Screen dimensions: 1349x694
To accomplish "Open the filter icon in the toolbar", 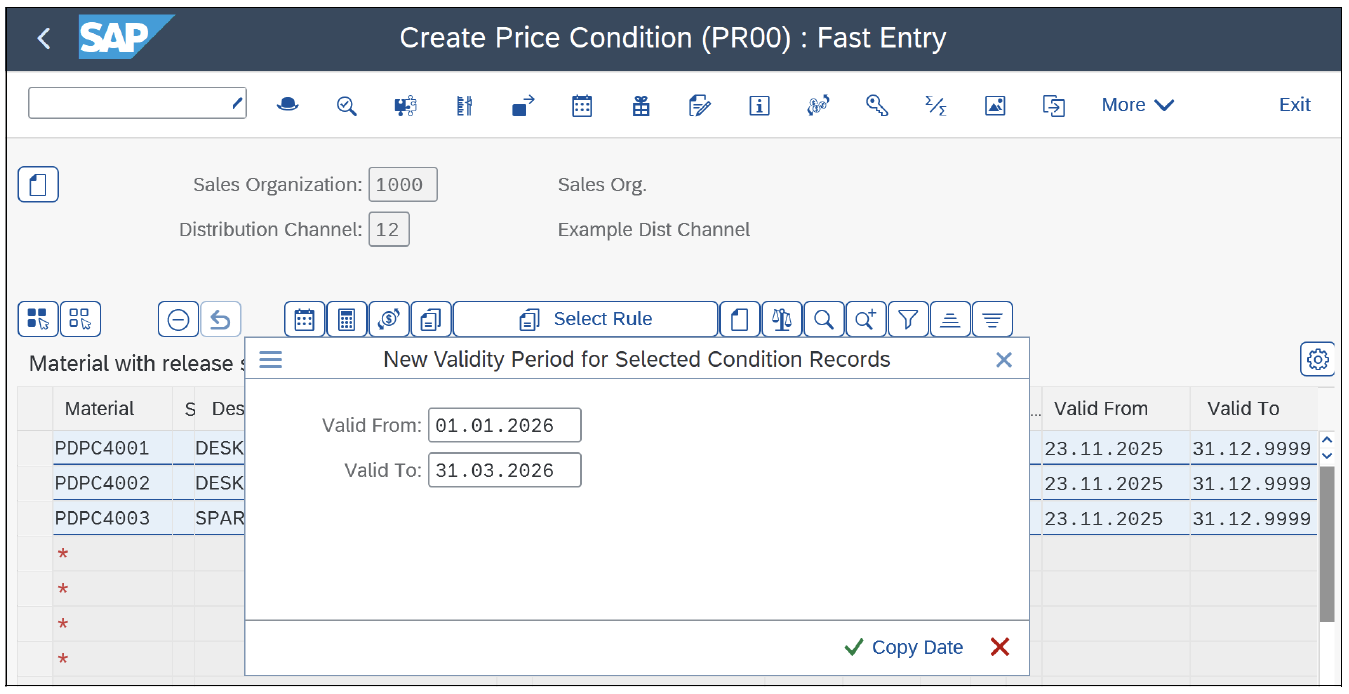I will (x=907, y=319).
